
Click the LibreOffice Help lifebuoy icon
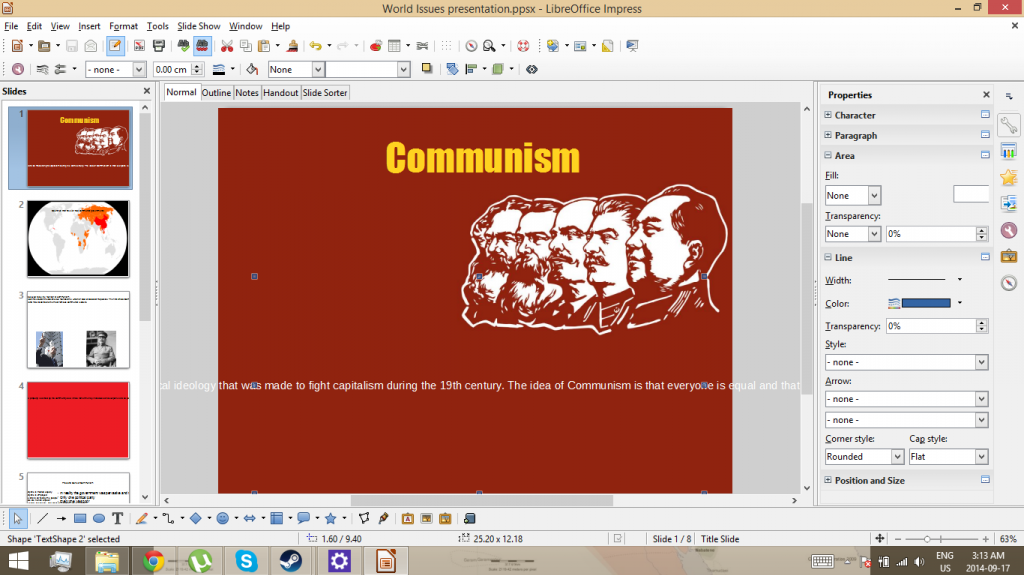click(523, 46)
